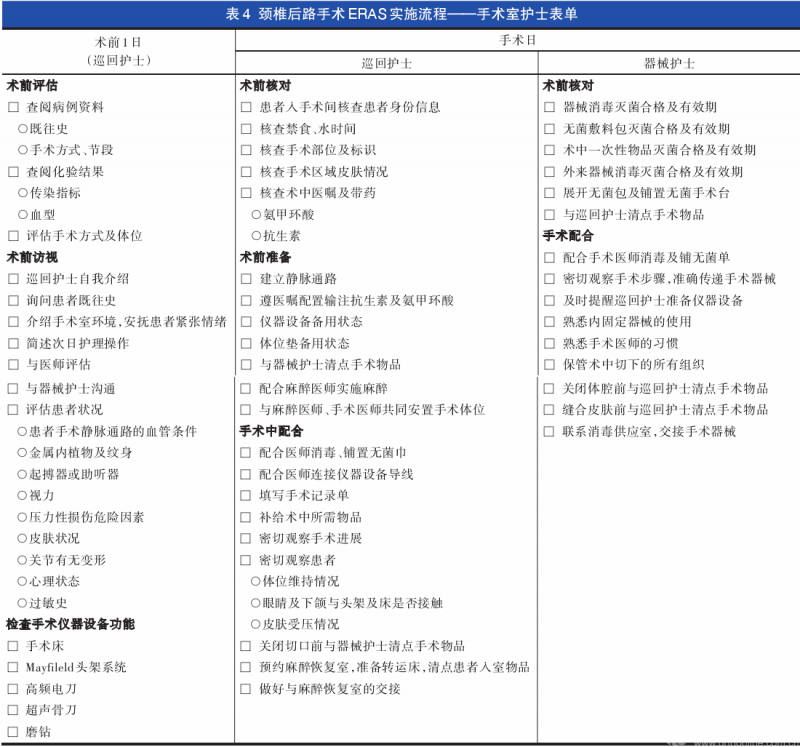Select the 既往史 radio circle

click(x=23, y=129)
